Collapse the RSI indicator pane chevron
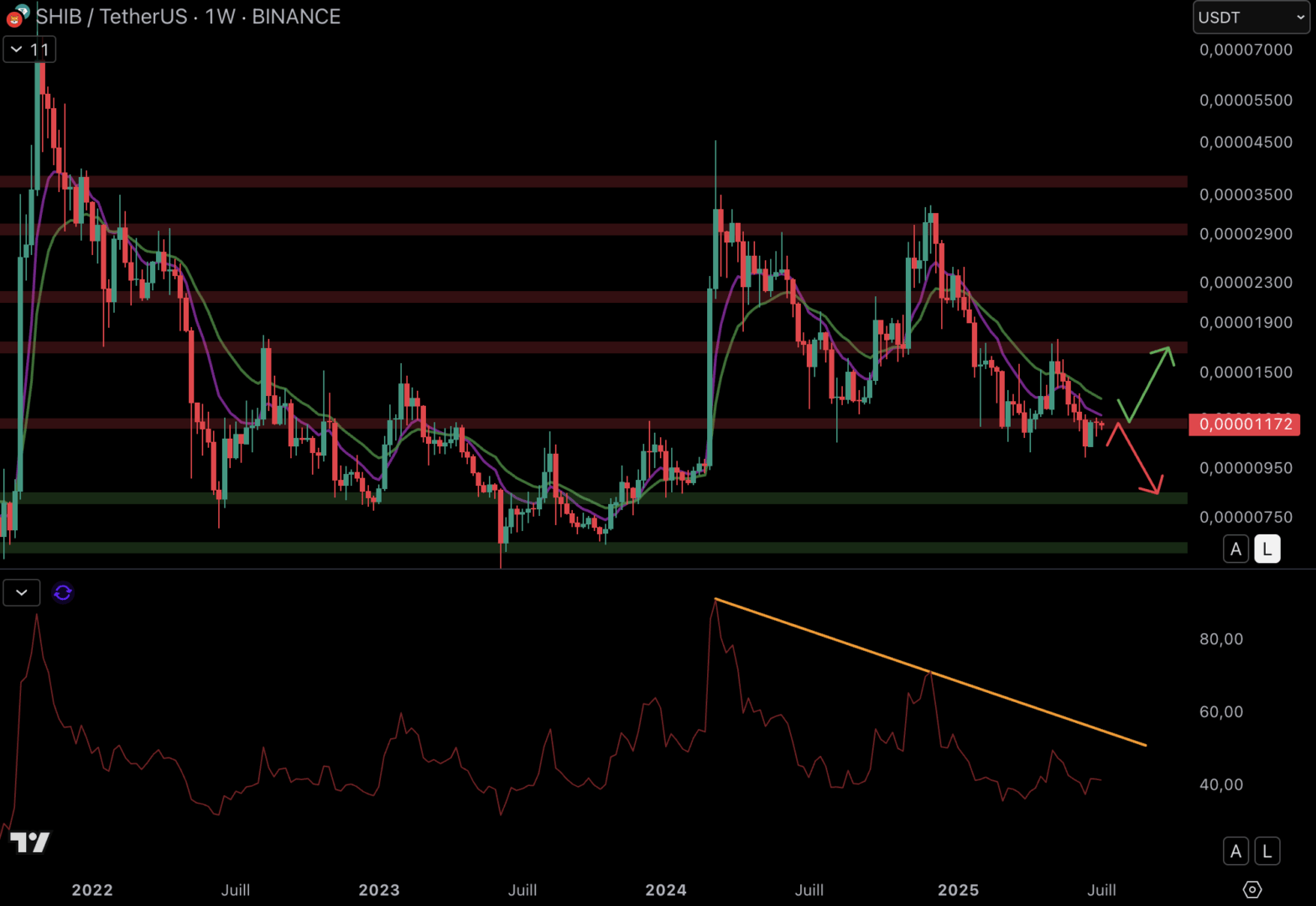1316x906 pixels. pos(22,592)
